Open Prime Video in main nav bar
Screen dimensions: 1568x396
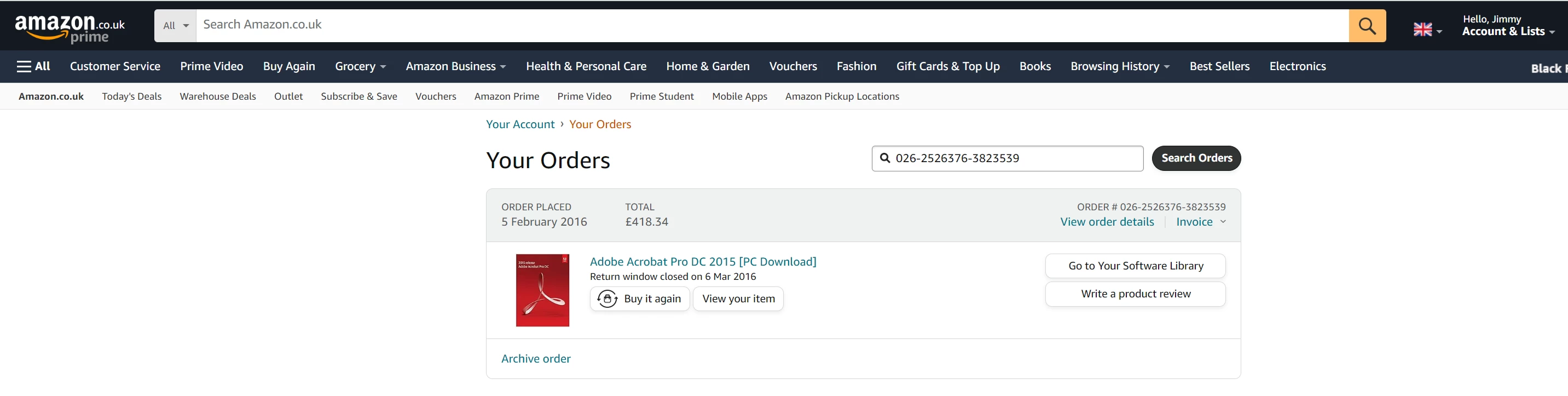pyautogui.click(x=211, y=66)
